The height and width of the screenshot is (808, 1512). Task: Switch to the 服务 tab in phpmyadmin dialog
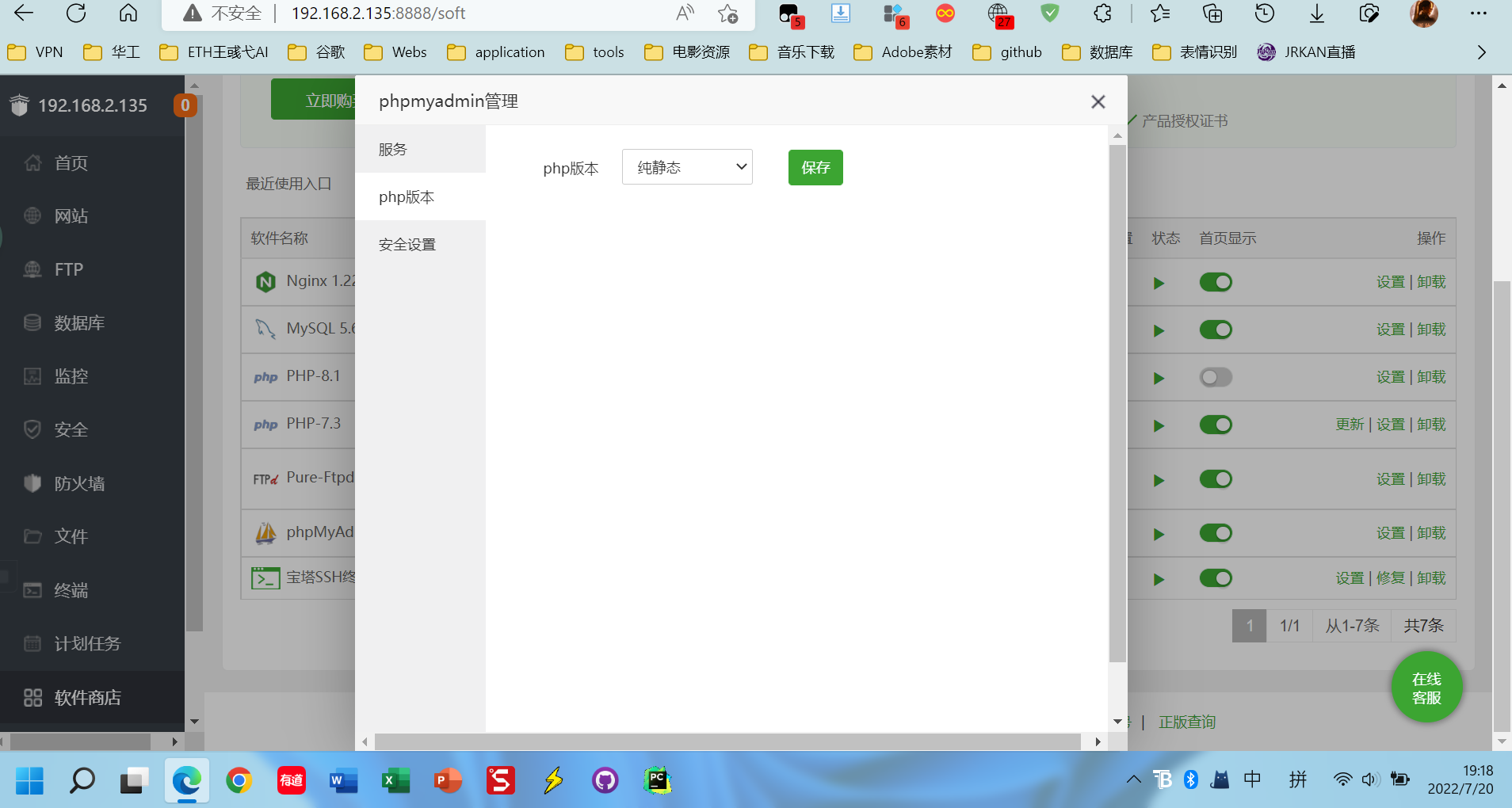pyautogui.click(x=392, y=148)
